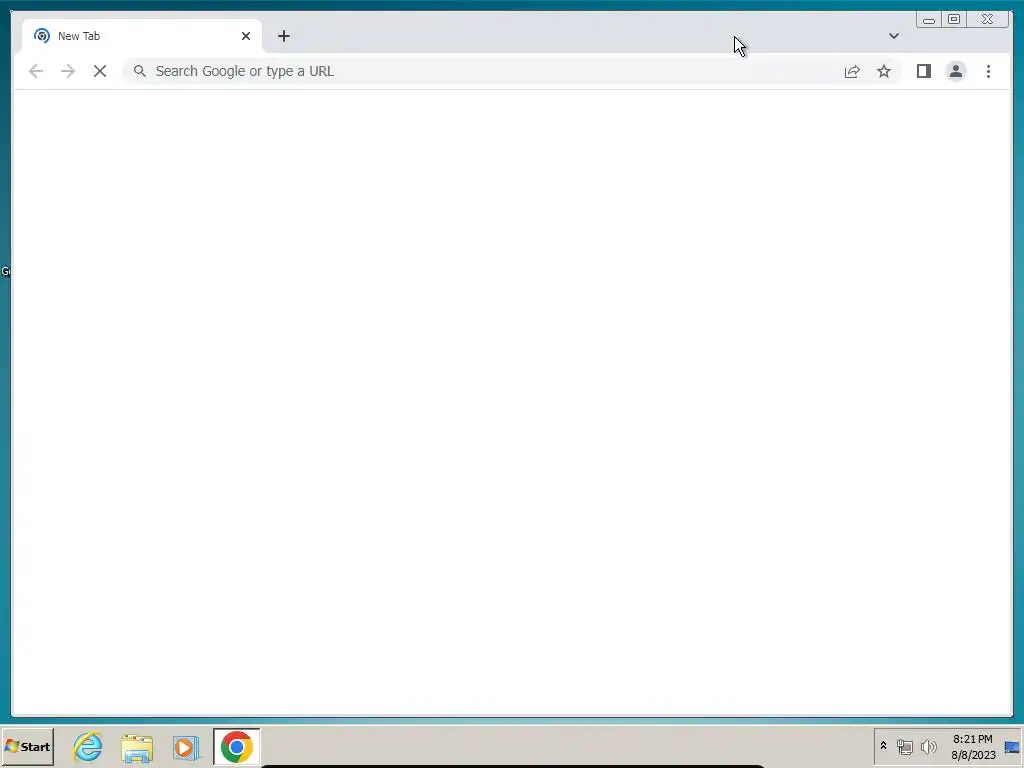The width and height of the screenshot is (1024, 768).
Task: Toggle the Chrome side panel
Action: tap(923, 71)
